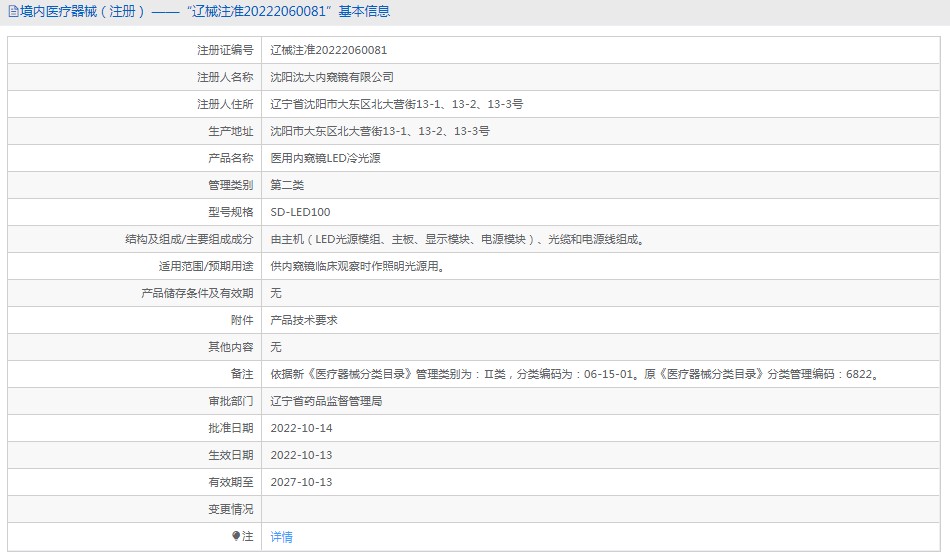Click the 注册人名称 label

click(225, 78)
